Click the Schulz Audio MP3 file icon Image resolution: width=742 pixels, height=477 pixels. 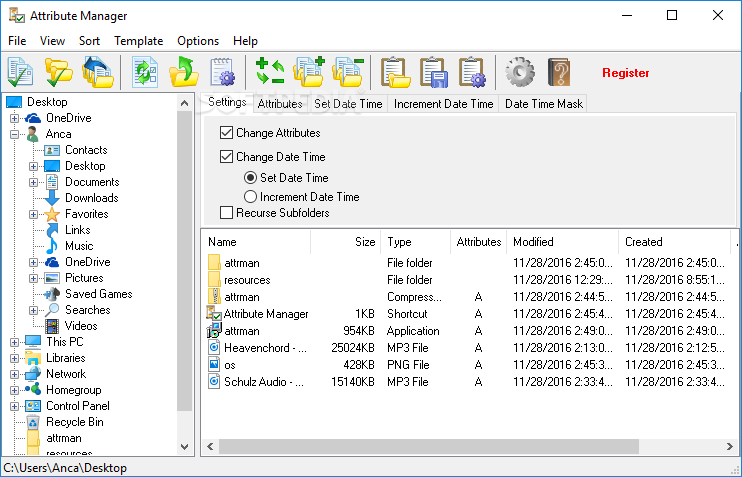point(214,381)
